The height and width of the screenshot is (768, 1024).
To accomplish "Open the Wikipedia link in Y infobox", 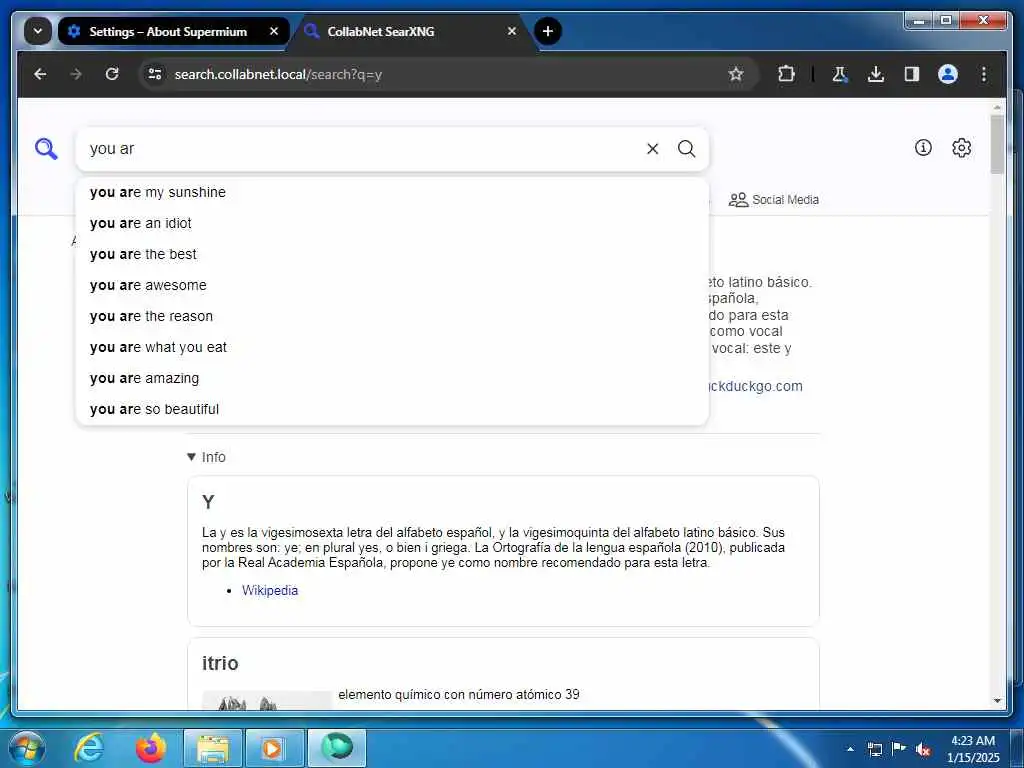I will click(x=270, y=590).
